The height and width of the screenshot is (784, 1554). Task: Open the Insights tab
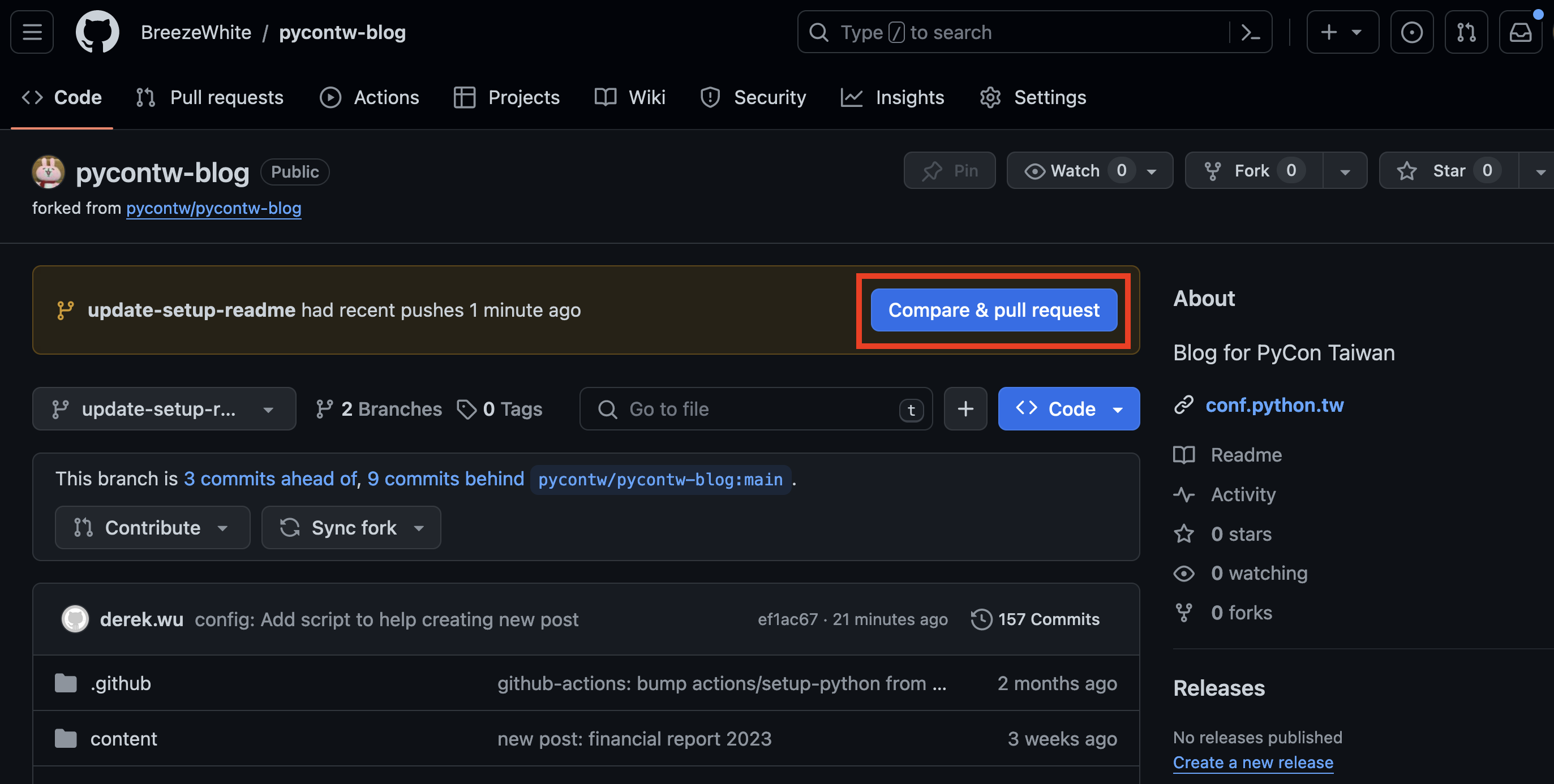(893, 97)
